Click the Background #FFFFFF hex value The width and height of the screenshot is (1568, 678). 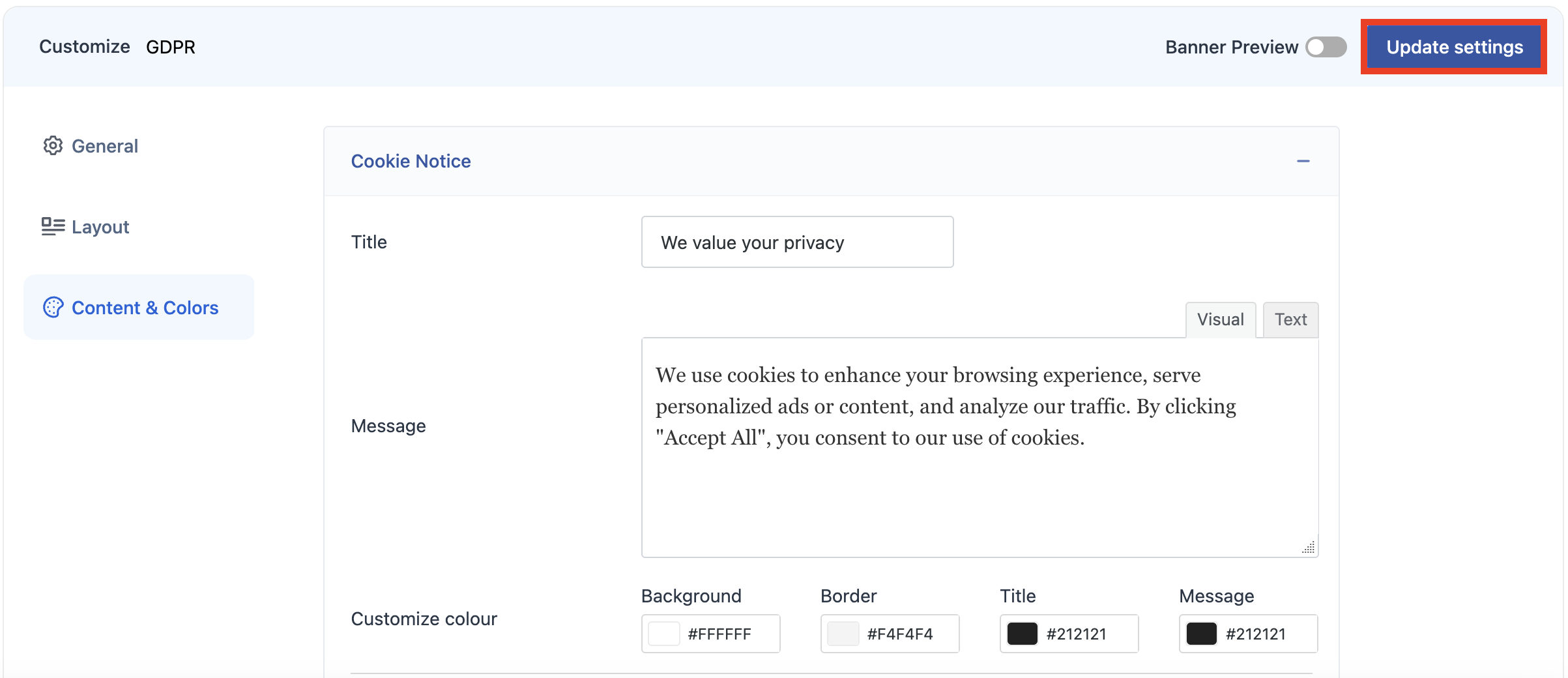(x=719, y=634)
